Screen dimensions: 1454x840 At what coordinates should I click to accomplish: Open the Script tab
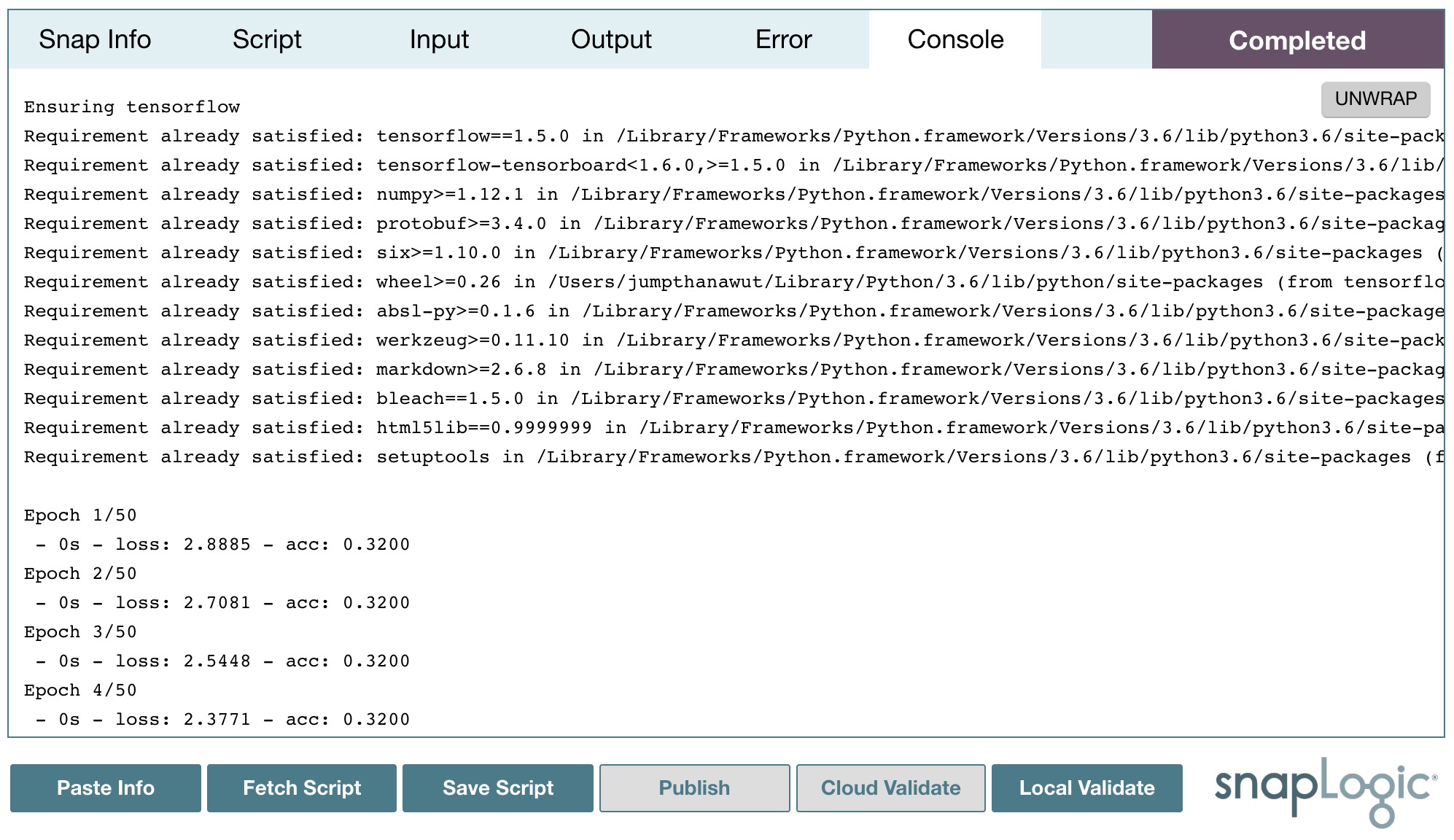click(267, 40)
